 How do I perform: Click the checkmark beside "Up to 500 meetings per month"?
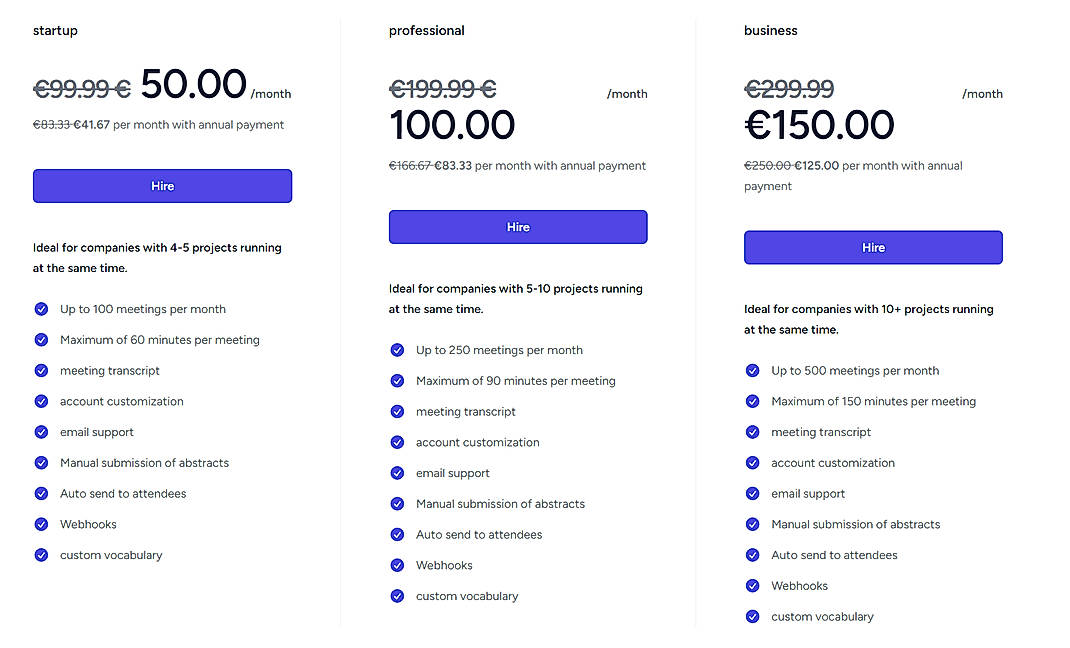(x=752, y=370)
